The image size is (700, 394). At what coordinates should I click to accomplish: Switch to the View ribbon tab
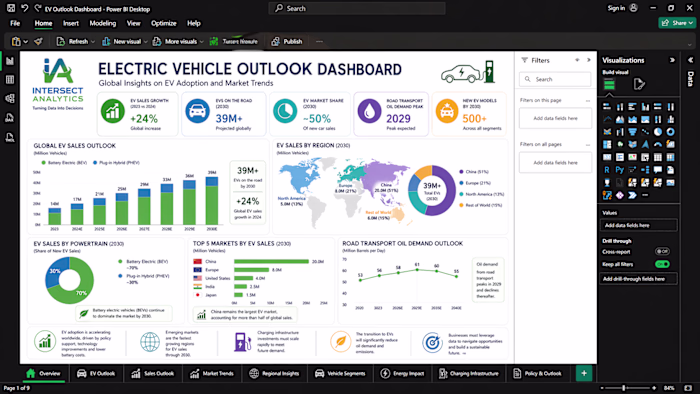(x=133, y=23)
